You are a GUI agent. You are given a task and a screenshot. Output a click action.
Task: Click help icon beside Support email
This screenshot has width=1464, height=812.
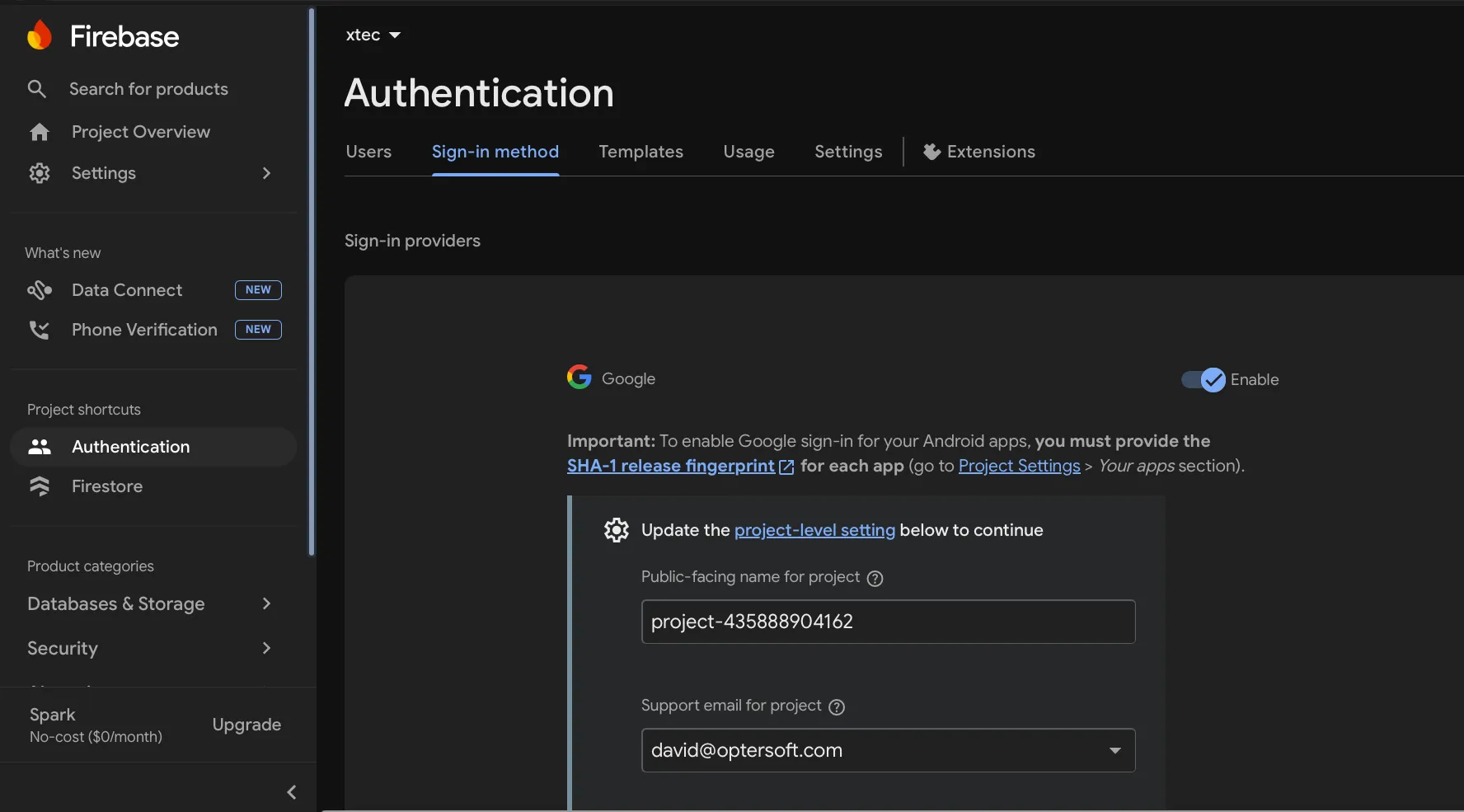837,707
